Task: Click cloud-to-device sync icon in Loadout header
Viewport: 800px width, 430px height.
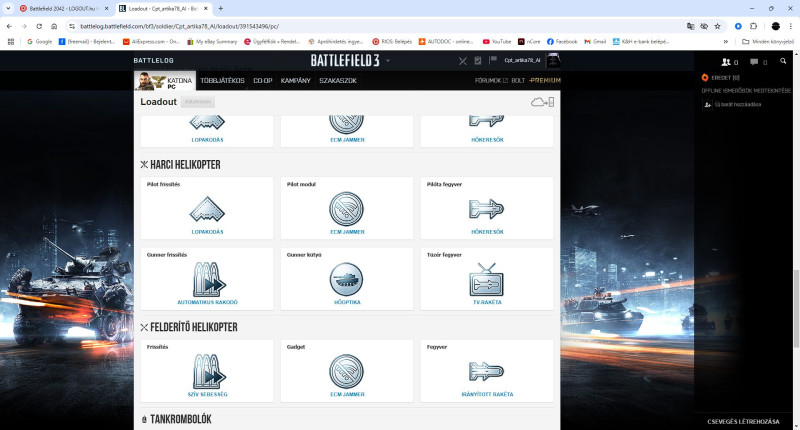Action: [x=542, y=102]
